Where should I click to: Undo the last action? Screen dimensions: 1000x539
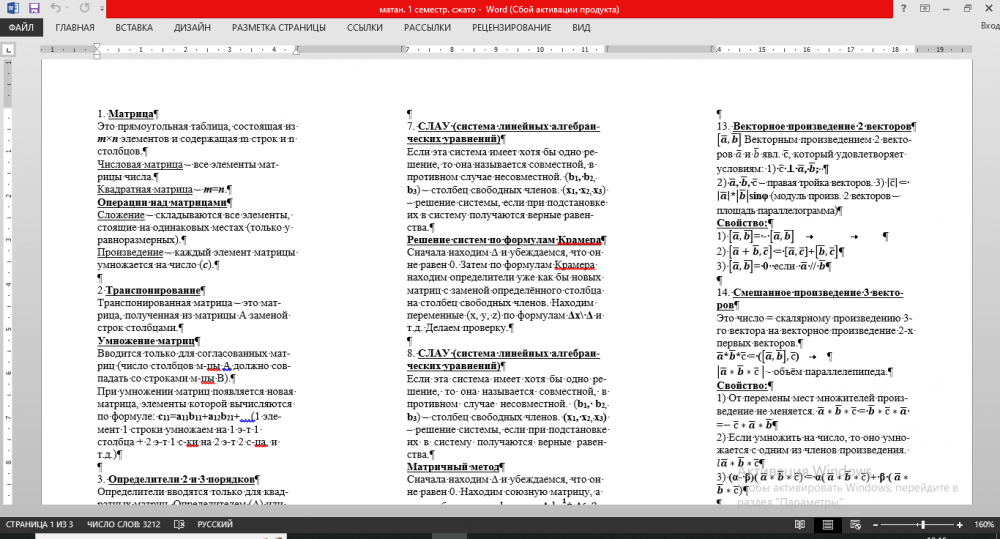tap(55, 8)
